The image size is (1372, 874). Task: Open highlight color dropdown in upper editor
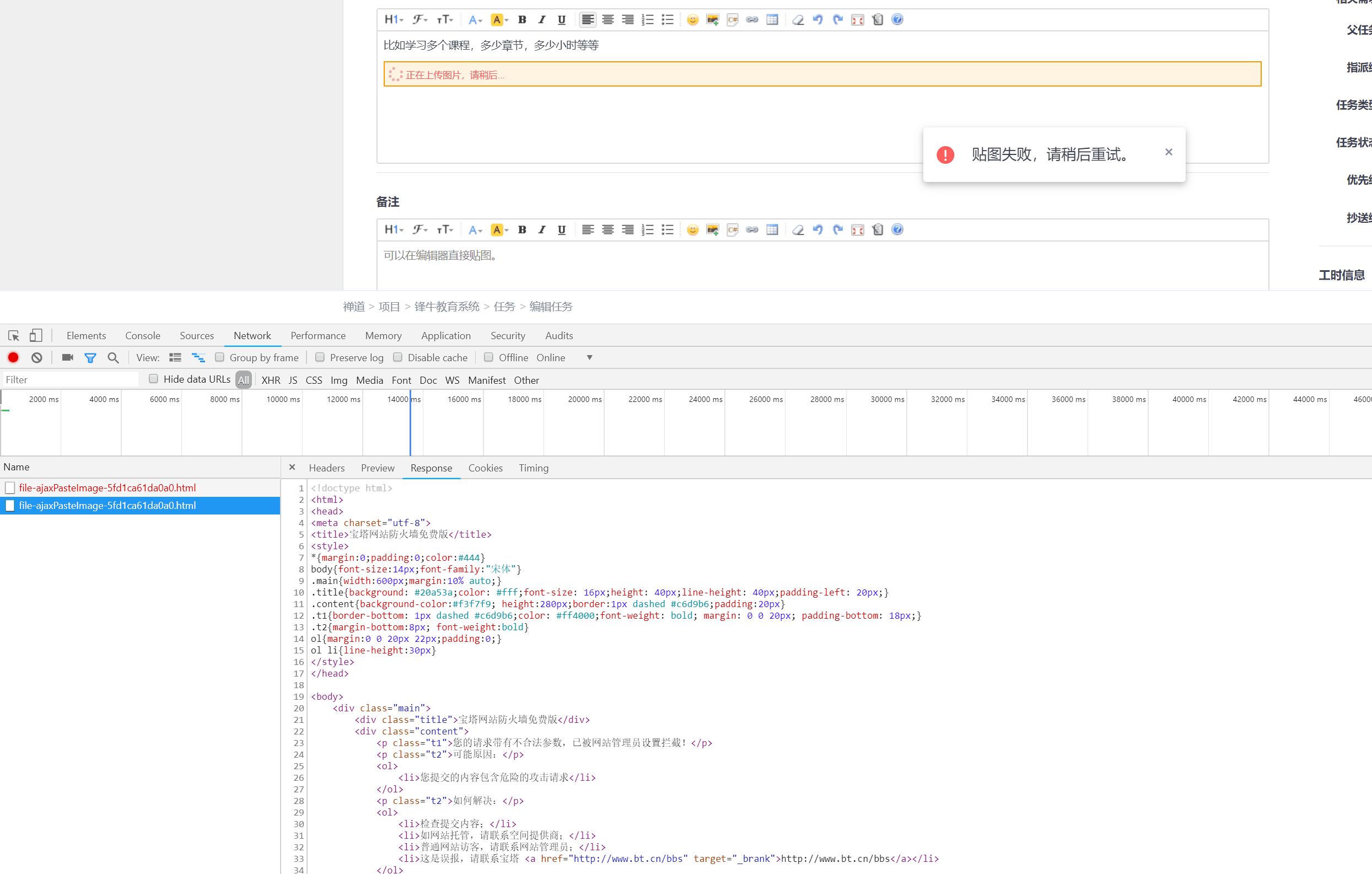[x=500, y=20]
